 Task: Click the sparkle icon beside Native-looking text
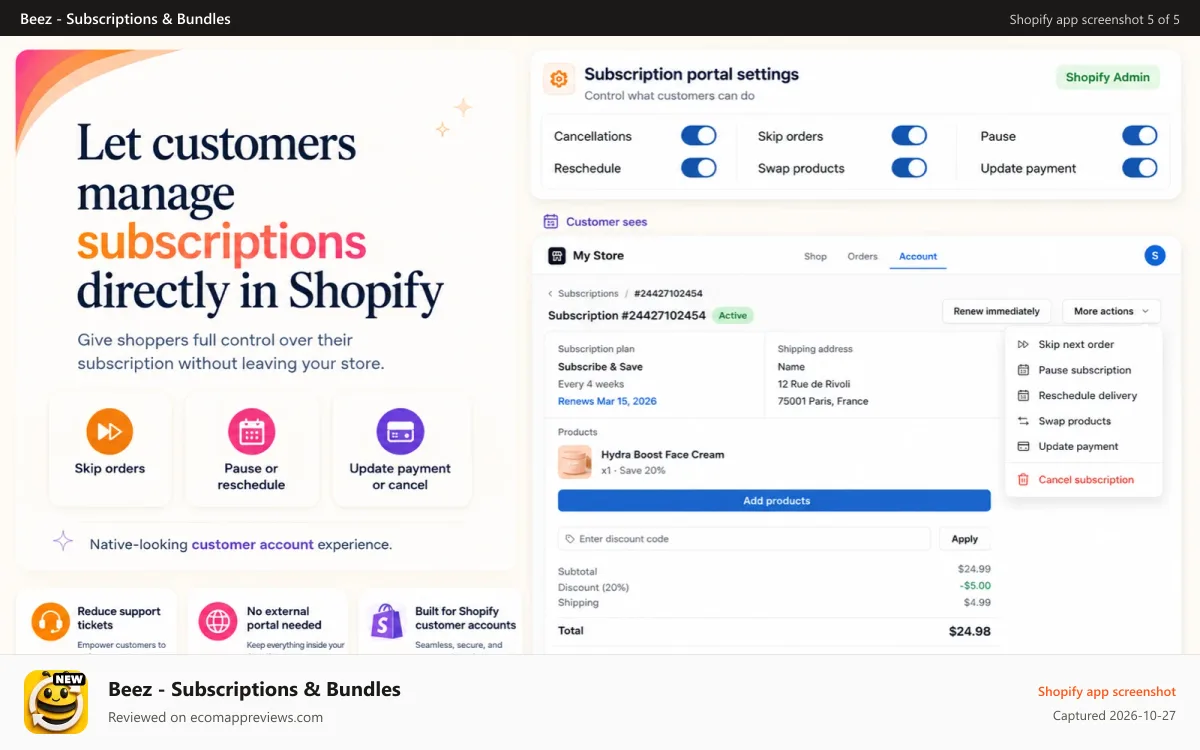tap(63, 541)
